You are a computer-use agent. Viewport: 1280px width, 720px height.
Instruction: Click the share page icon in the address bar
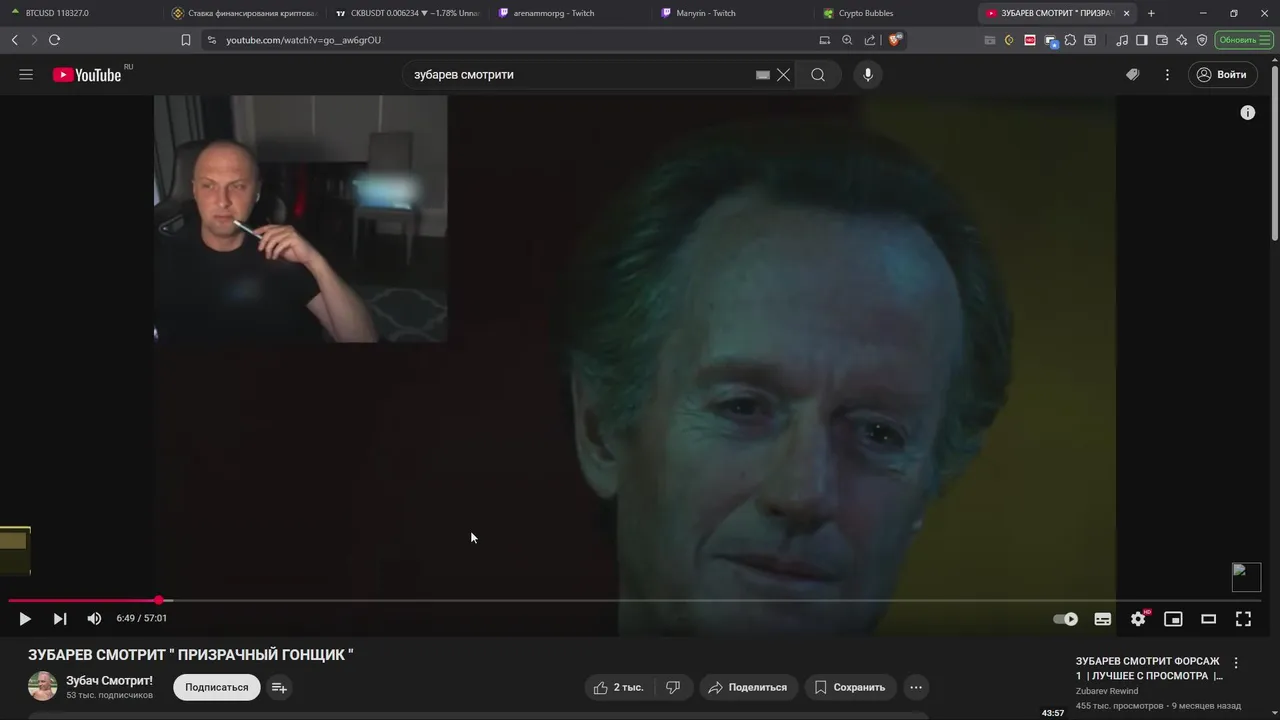click(870, 40)
